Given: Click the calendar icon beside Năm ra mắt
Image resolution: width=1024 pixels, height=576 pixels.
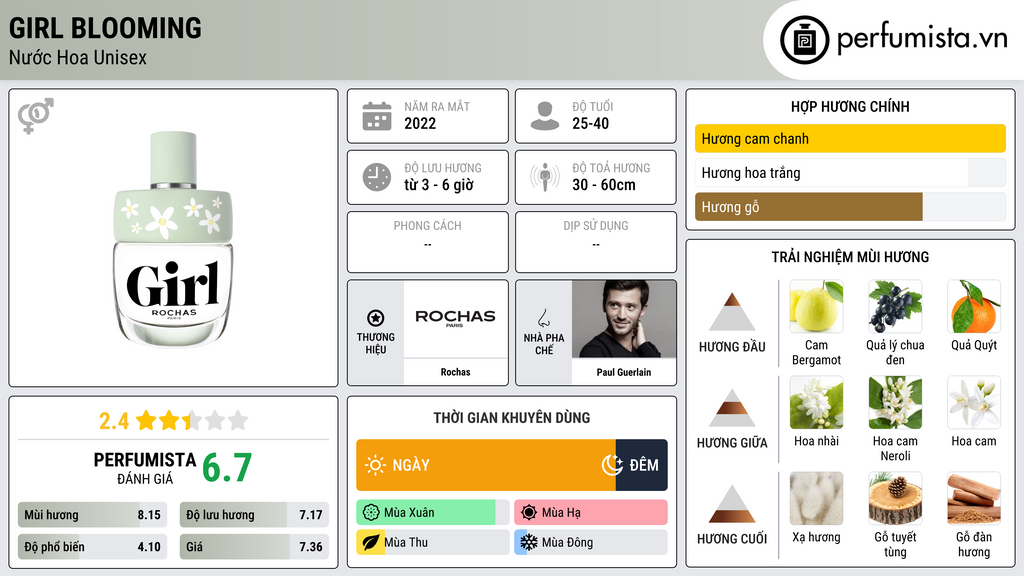Looking at the screenshot, I should [x=377, y=116].
